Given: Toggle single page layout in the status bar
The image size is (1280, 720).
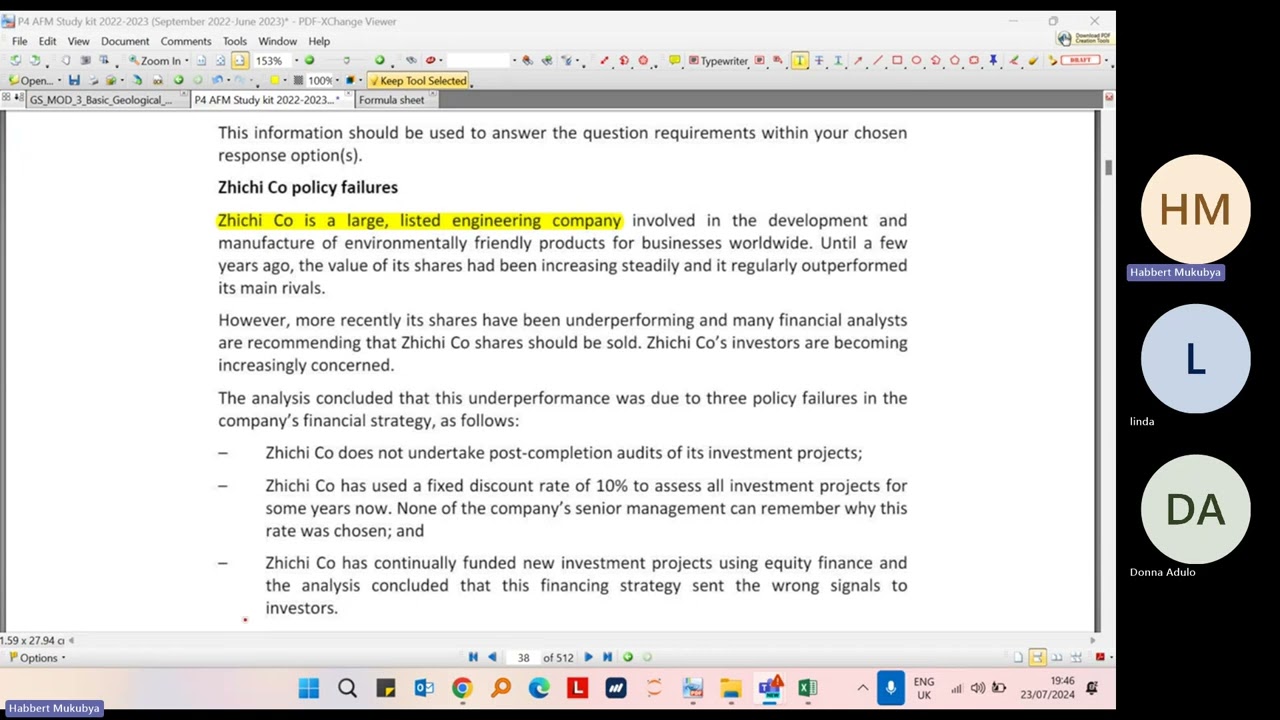Looking at the screenshot, I should pyautogui.click(x=1018, y=657).
